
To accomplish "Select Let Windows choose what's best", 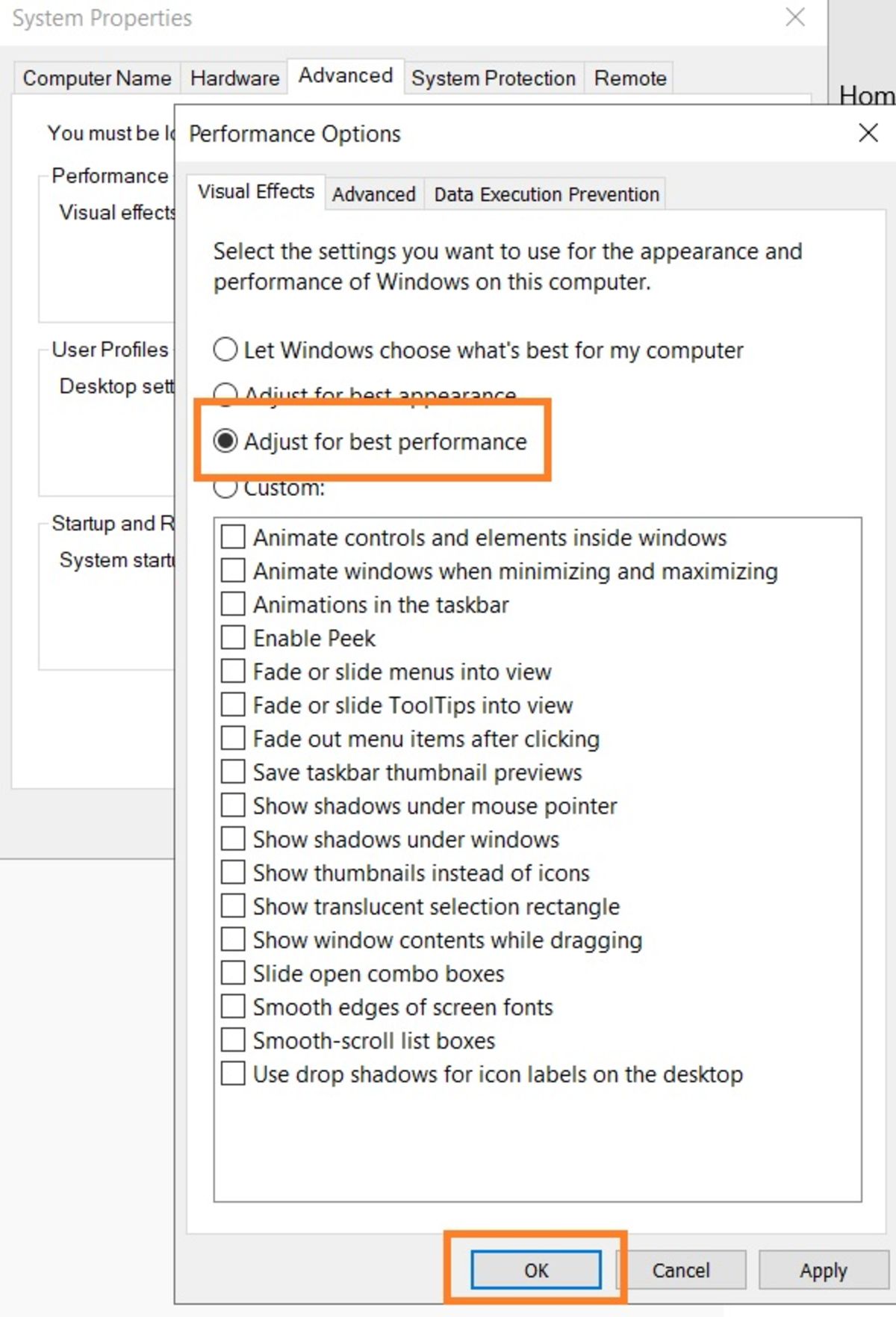I will click(225, 350).
